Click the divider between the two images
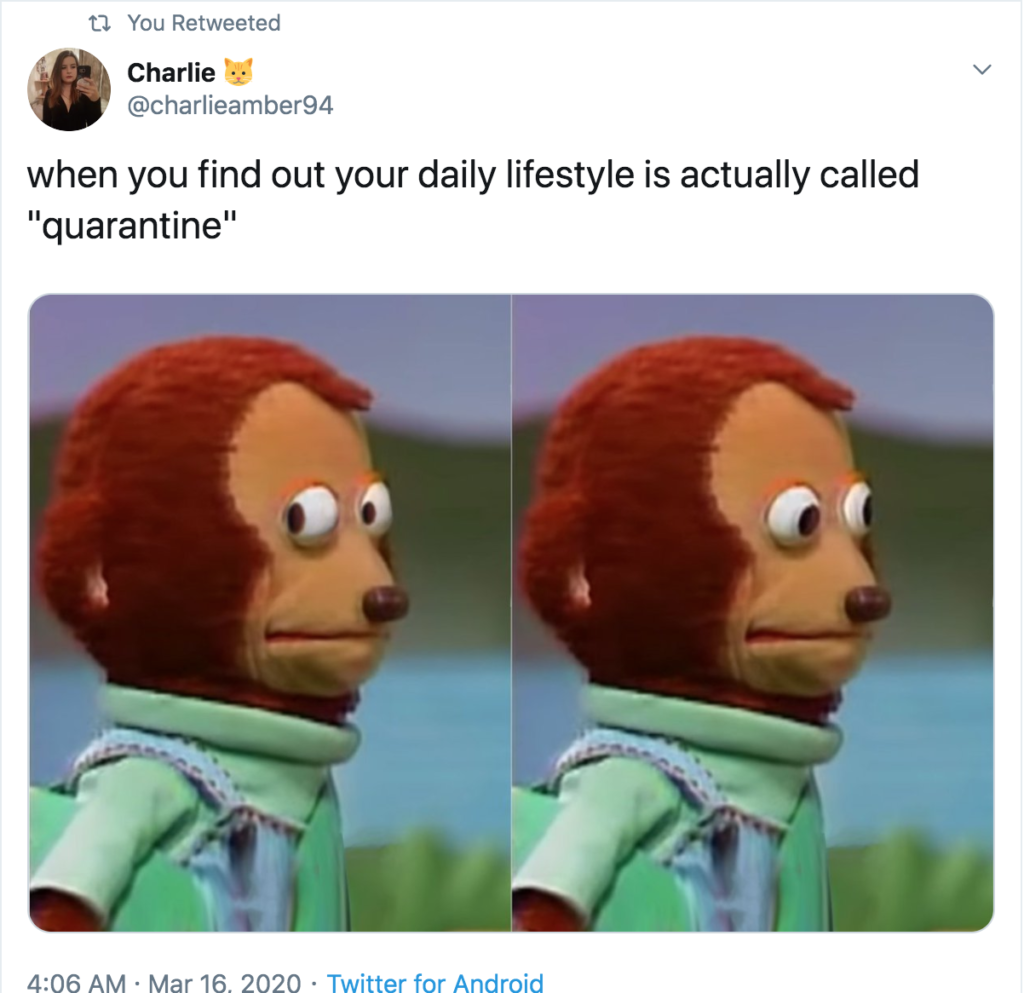Viewport: 1024px width, 993px height. (x=511, y=612)
